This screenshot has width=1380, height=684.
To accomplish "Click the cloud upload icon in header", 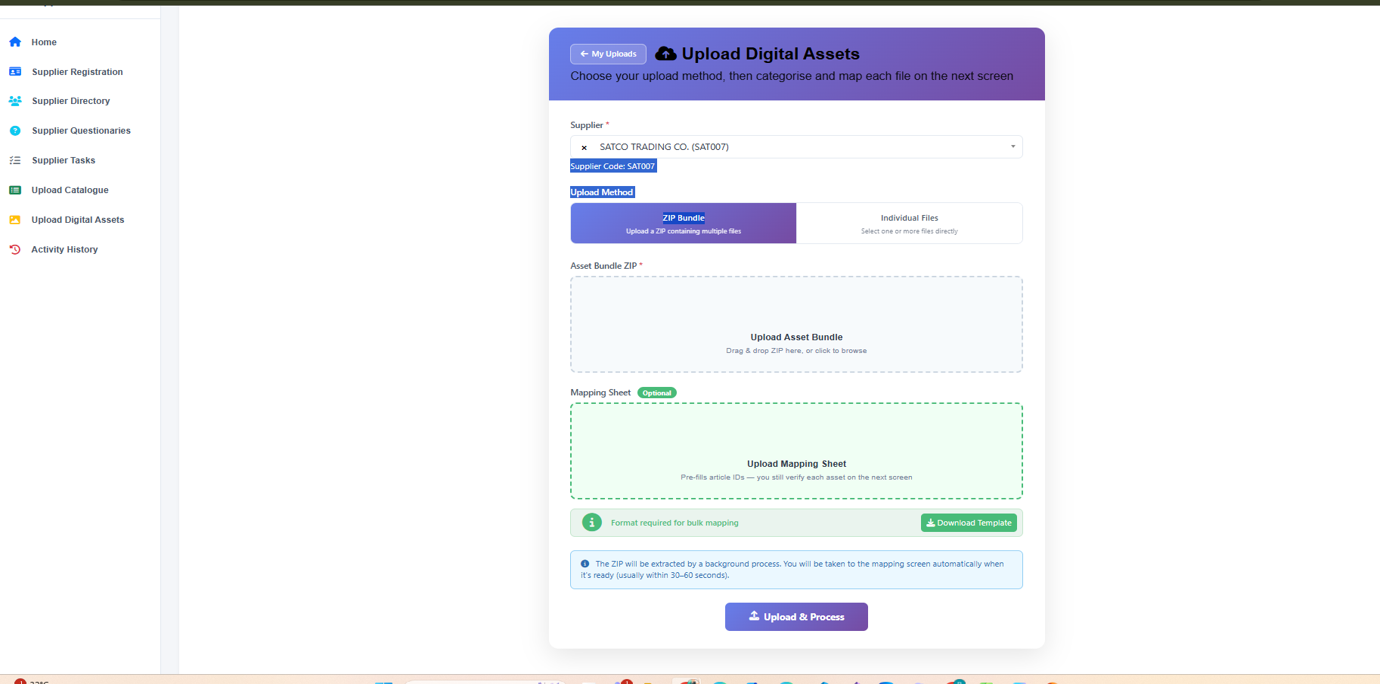I will pyautogui.click(x=666, y=54).
